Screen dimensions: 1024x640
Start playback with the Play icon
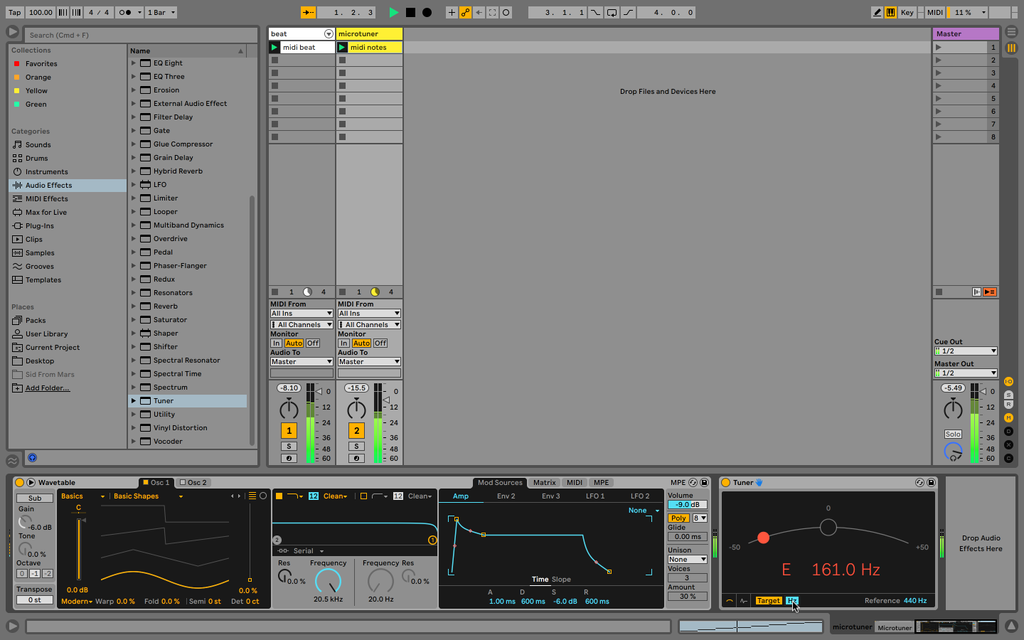tap(396, 12)
